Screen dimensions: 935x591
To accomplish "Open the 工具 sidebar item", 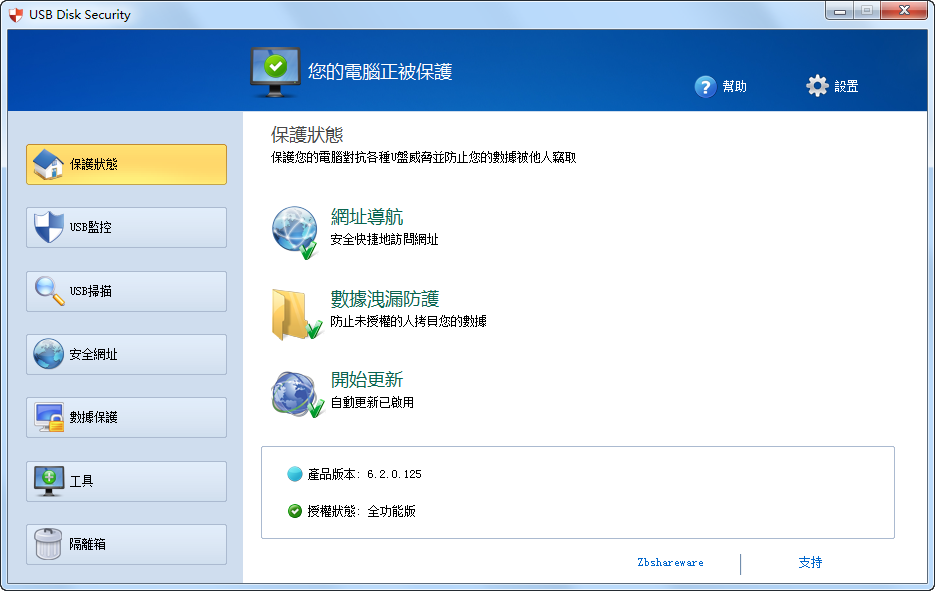I will [x=126, y=481].
